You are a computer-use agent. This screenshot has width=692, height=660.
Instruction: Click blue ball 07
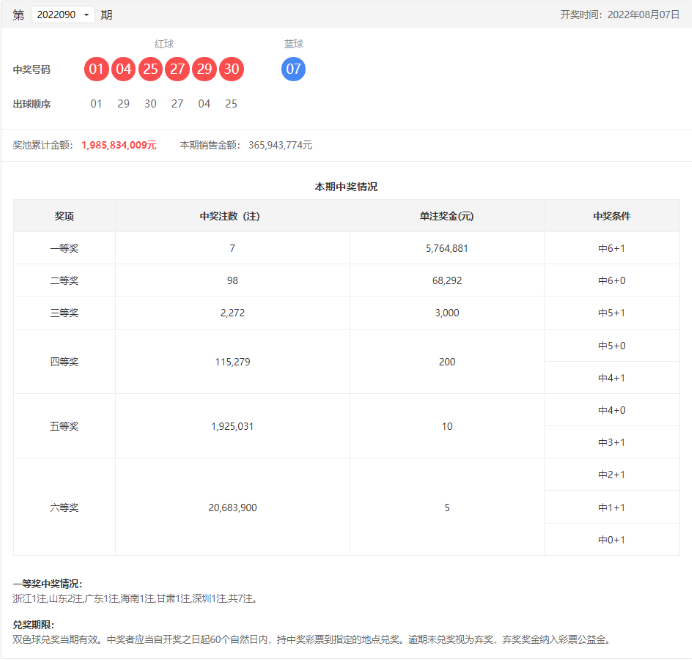(293, 69)
